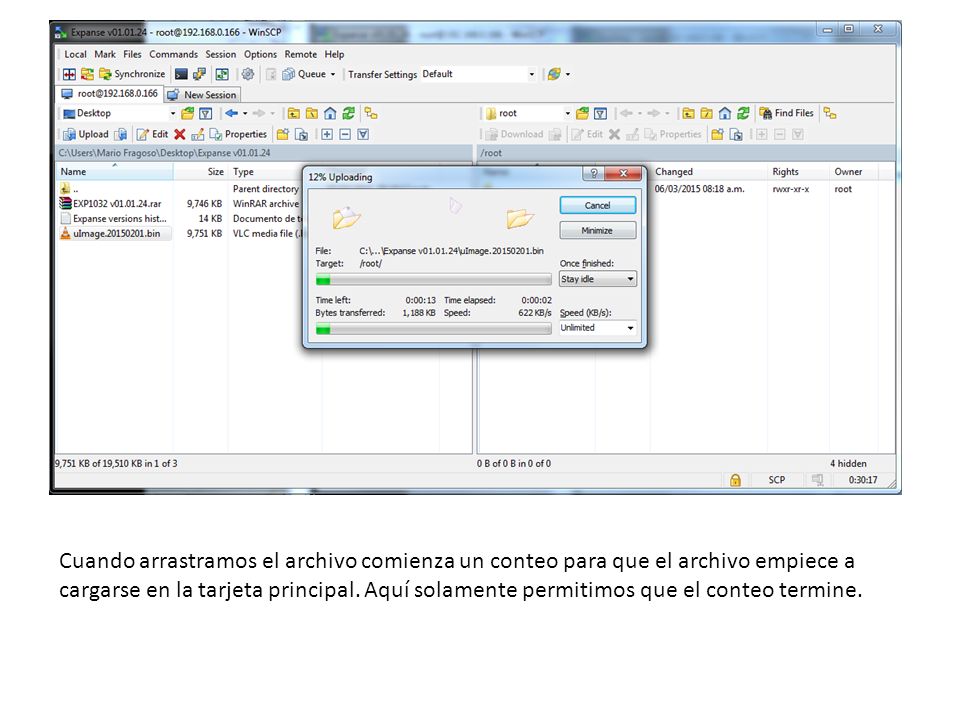Go to the remote home directory icon
960x720 pixels.
click(725, 113)
